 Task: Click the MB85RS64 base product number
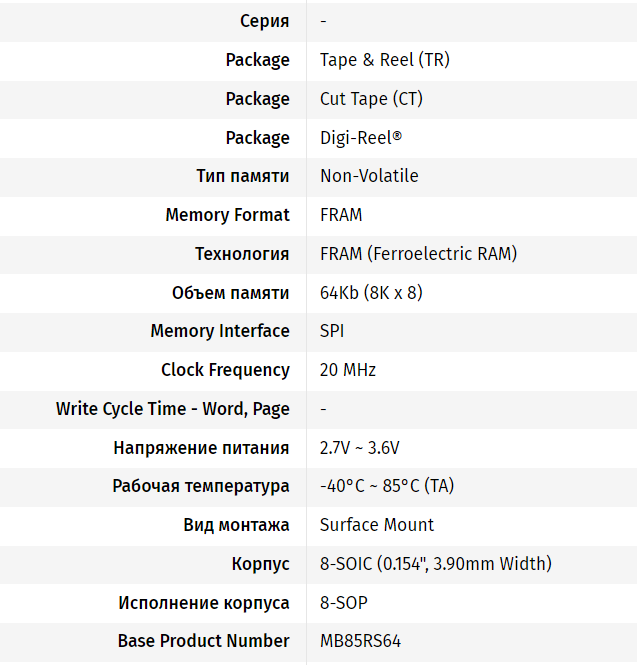[x=360, y=641]
